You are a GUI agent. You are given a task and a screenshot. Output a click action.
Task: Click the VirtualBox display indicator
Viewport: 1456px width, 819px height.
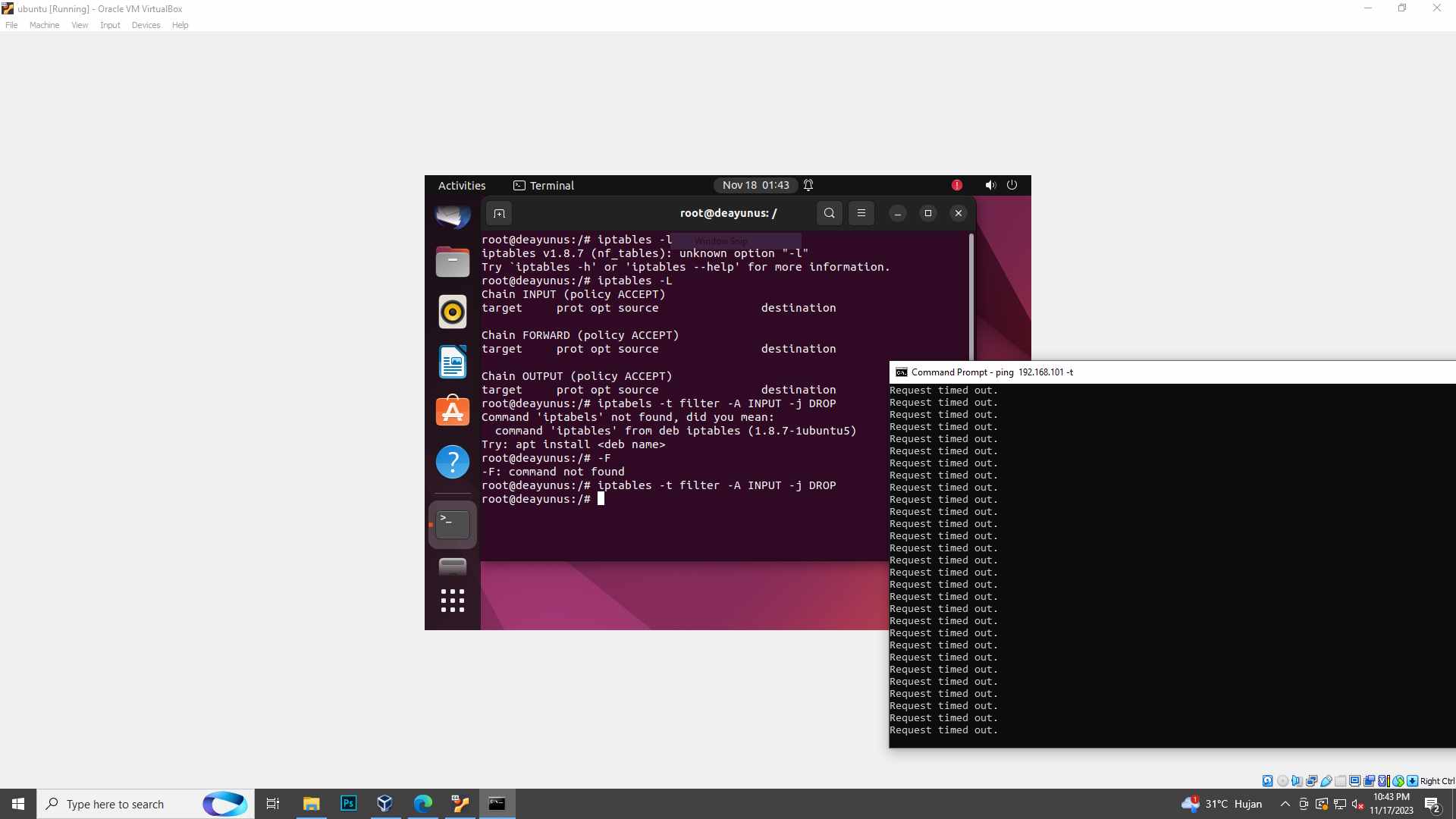(x=1354, y=781)
